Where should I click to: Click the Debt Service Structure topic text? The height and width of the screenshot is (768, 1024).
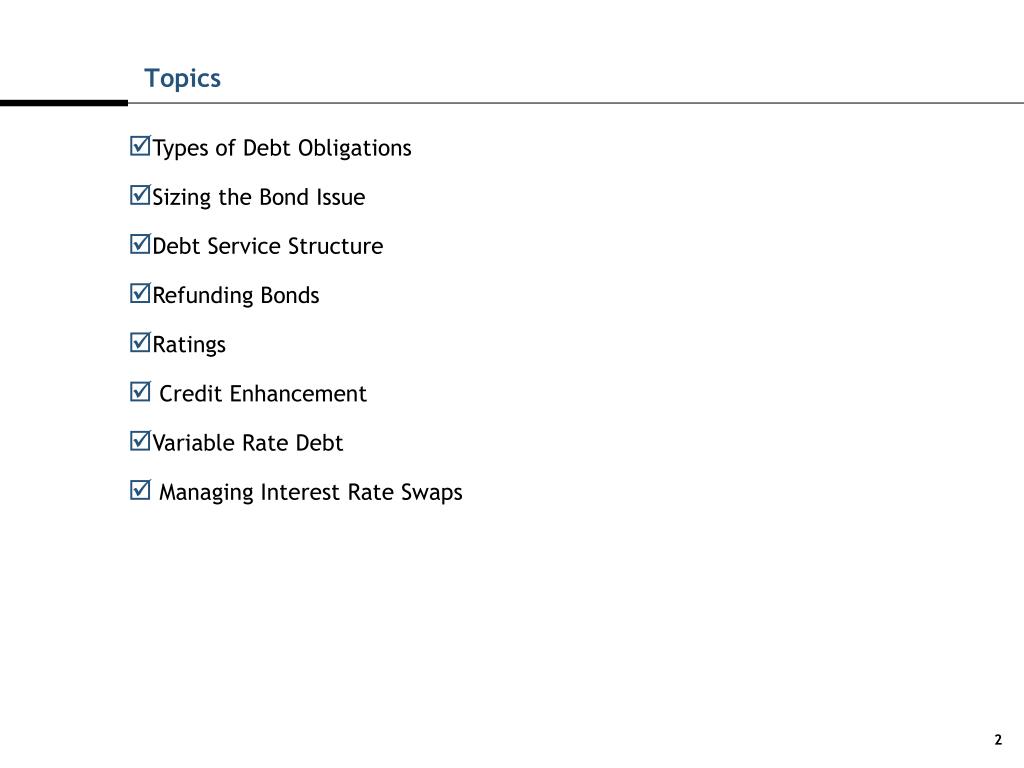coord(267,246)
